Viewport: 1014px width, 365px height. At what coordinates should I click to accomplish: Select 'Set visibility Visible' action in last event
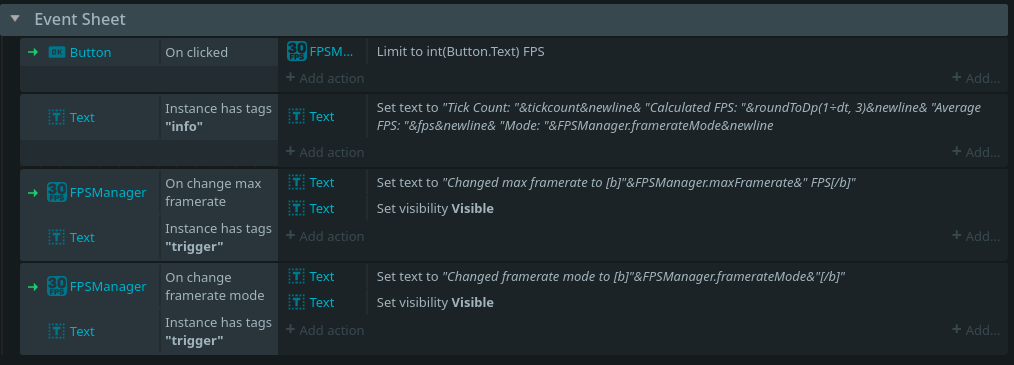pyautogui.click(x=435, y=302)
